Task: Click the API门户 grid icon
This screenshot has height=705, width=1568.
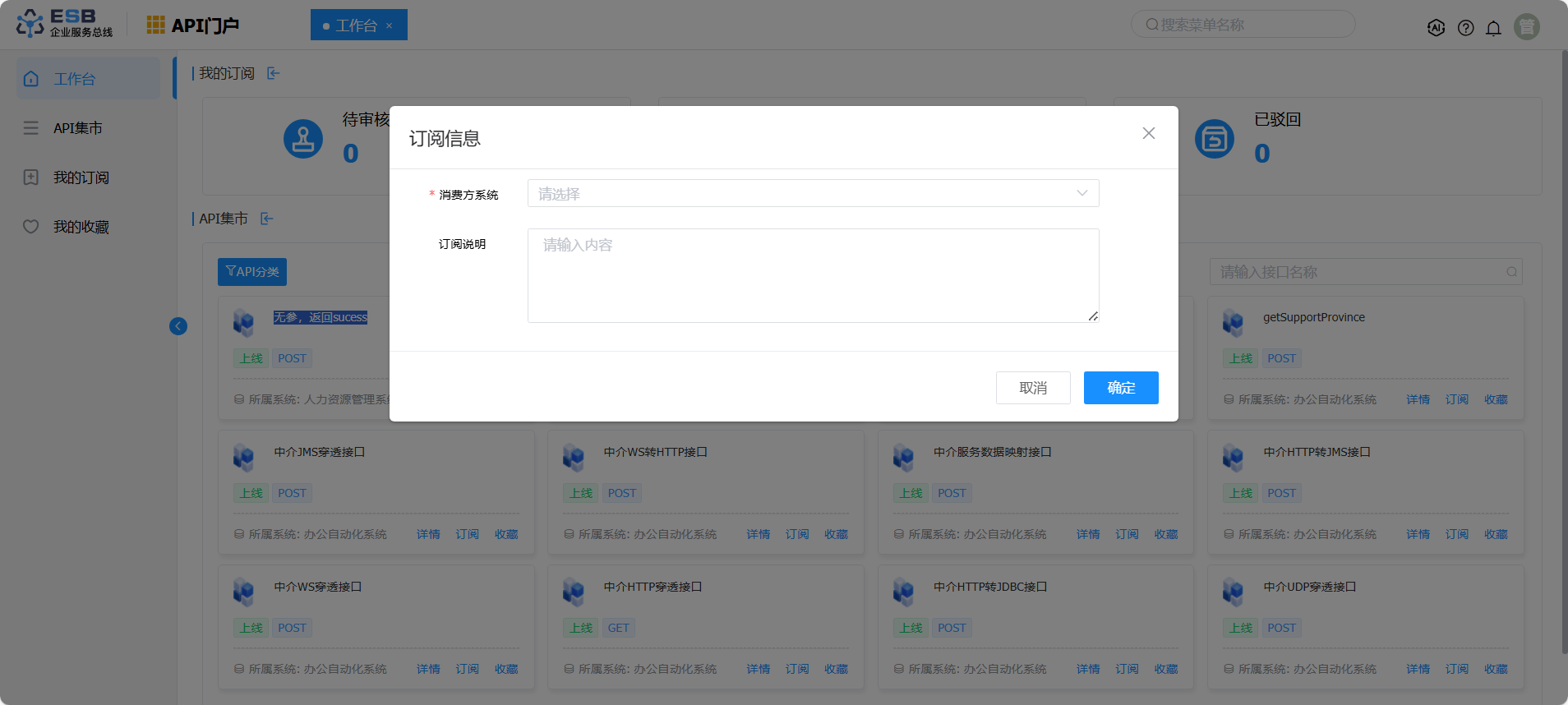Action: click(x=155, y=25)
